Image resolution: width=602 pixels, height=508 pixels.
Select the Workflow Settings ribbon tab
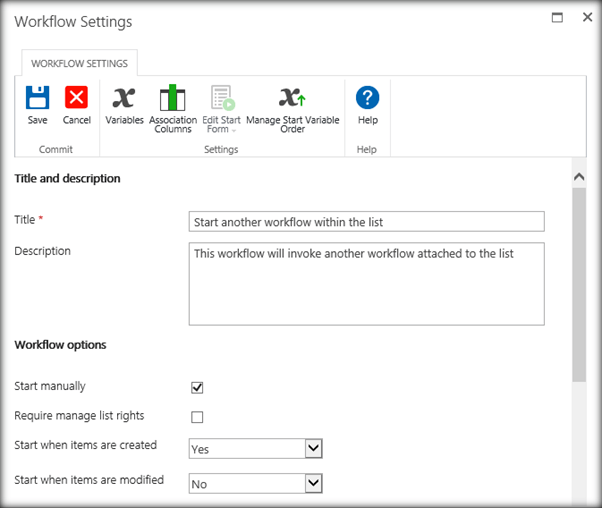click(x=79, y=64)
